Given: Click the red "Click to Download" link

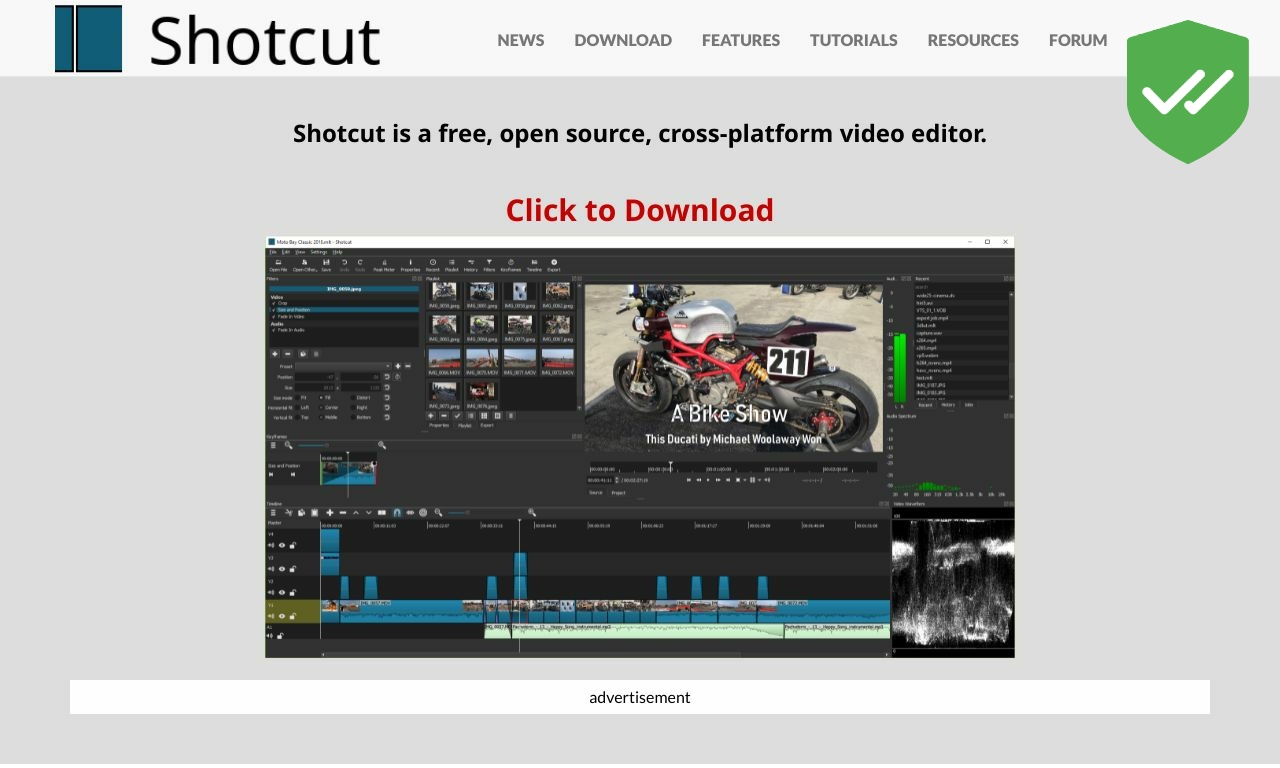Looking at the screenshot, I should pyautogui.click(x=640, y=210).
